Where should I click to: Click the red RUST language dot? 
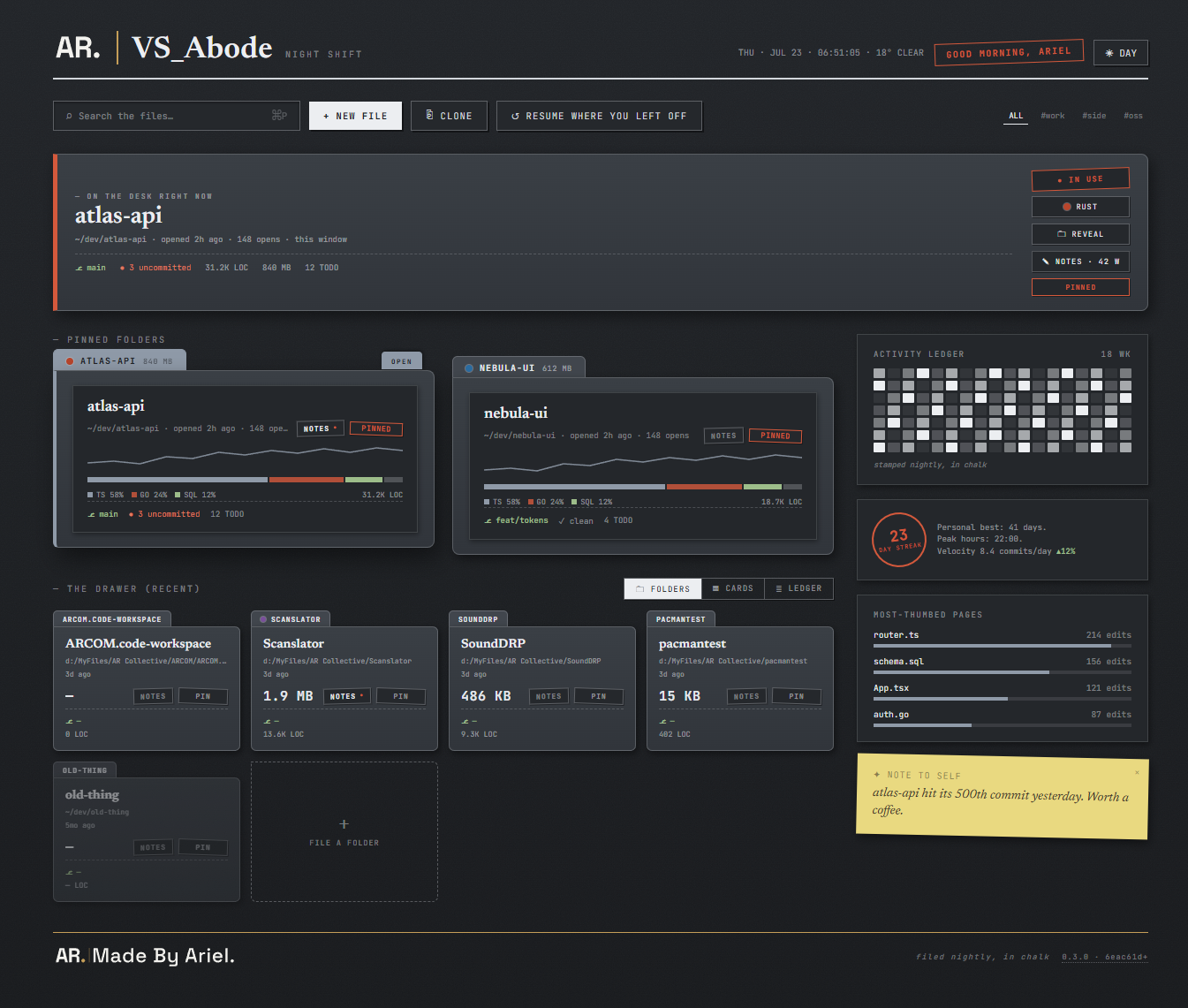click(1067, 207)
